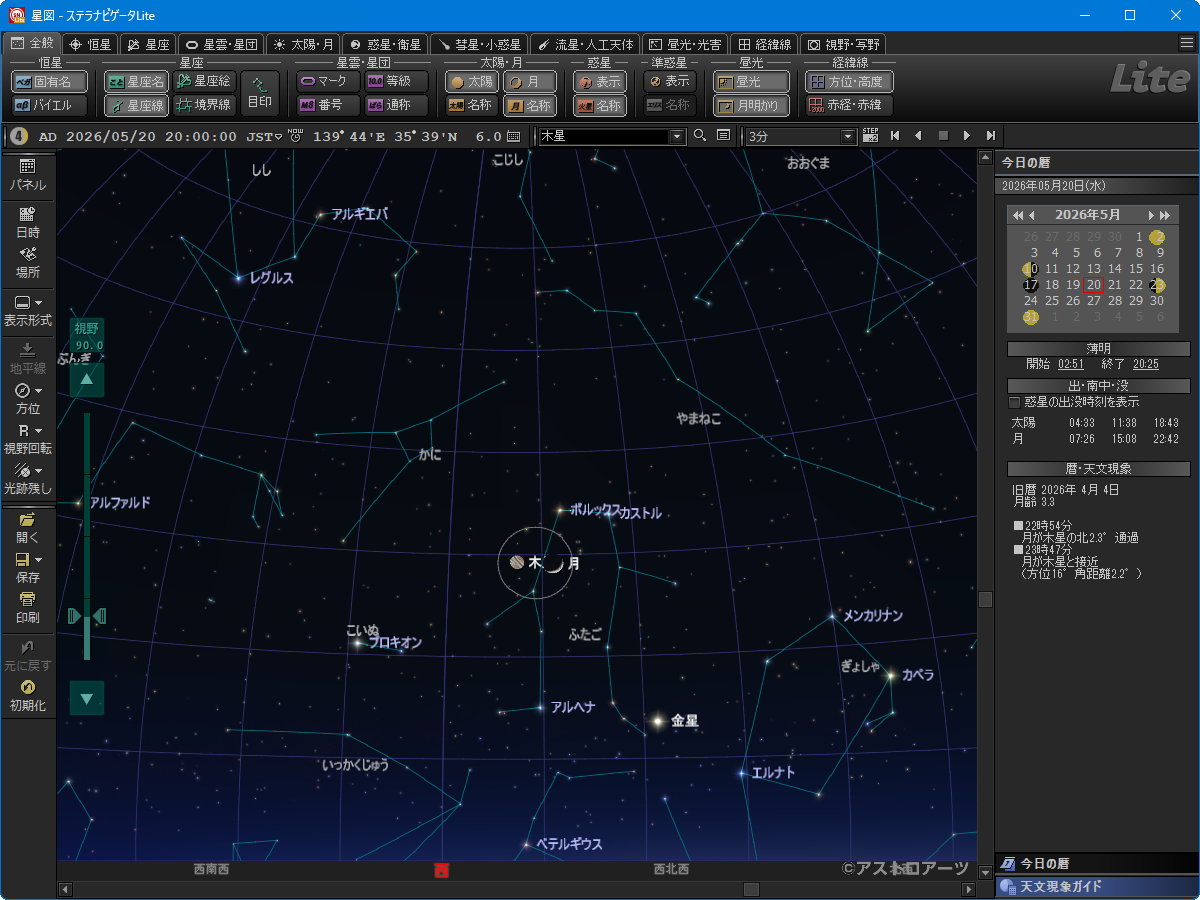Toggle 方位・高度 grid lines

coord(849,82)
